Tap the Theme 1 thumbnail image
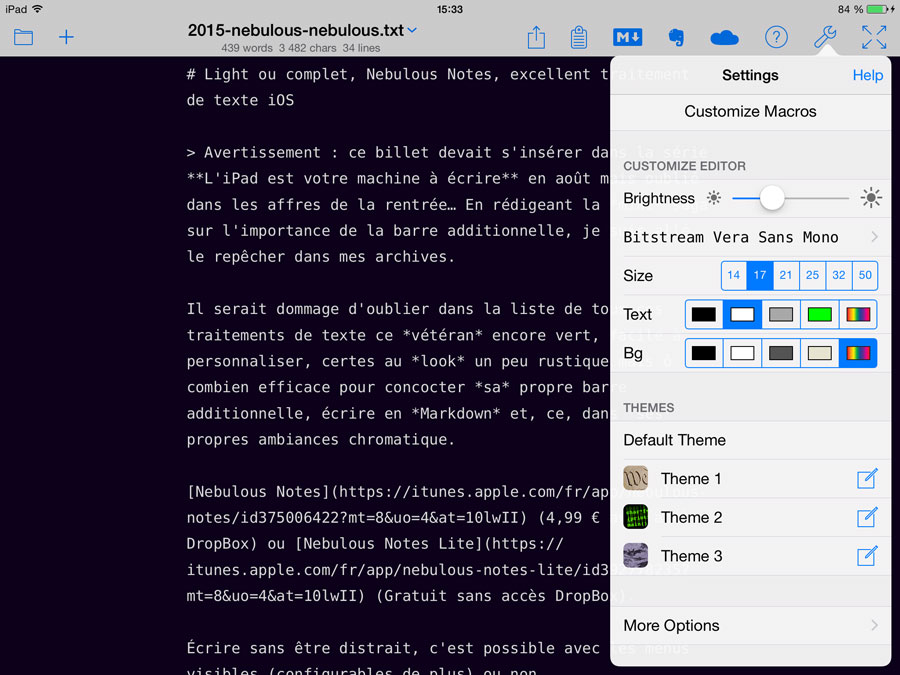The height and width of the screenshot is (675, 900). click(x=635, y=478)
